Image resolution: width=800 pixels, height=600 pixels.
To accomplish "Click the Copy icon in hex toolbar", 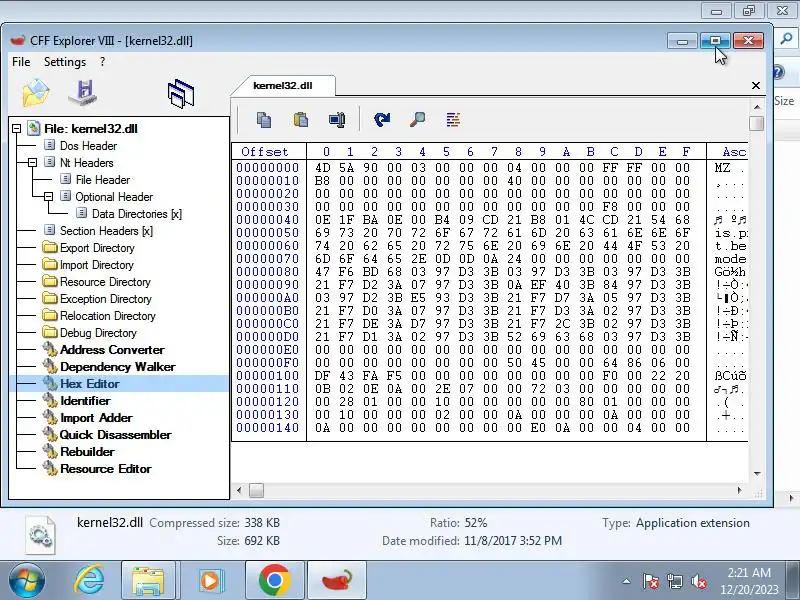I will [264, 120].
